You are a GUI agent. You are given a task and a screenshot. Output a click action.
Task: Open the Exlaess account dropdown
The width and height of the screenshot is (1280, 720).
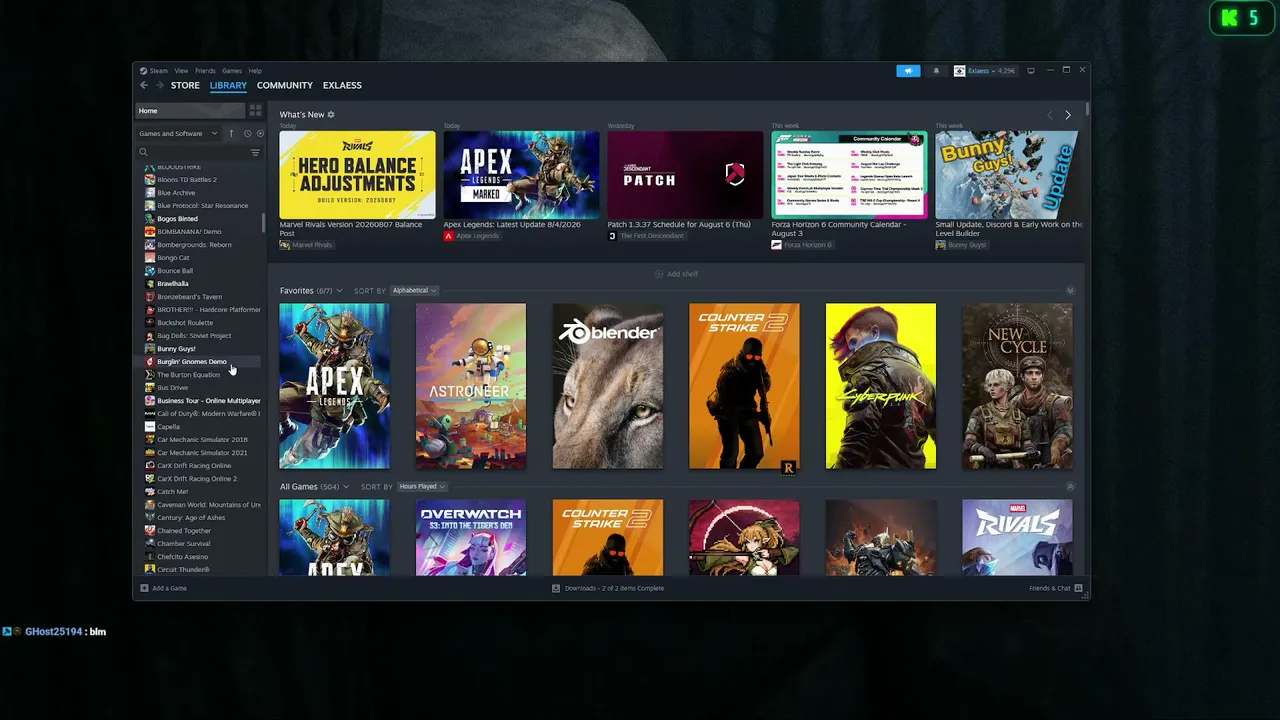(985, 71)
